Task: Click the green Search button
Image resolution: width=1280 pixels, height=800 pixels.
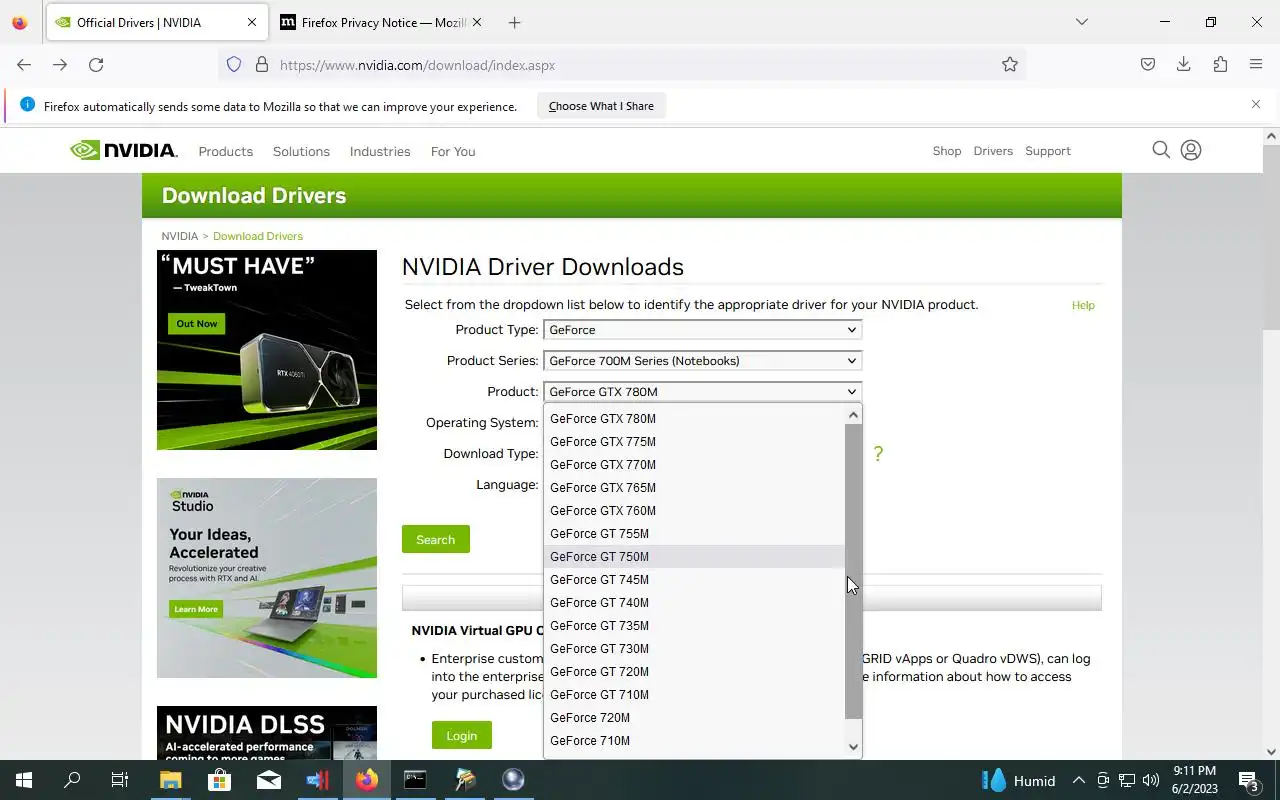Action: pos(435,540)
